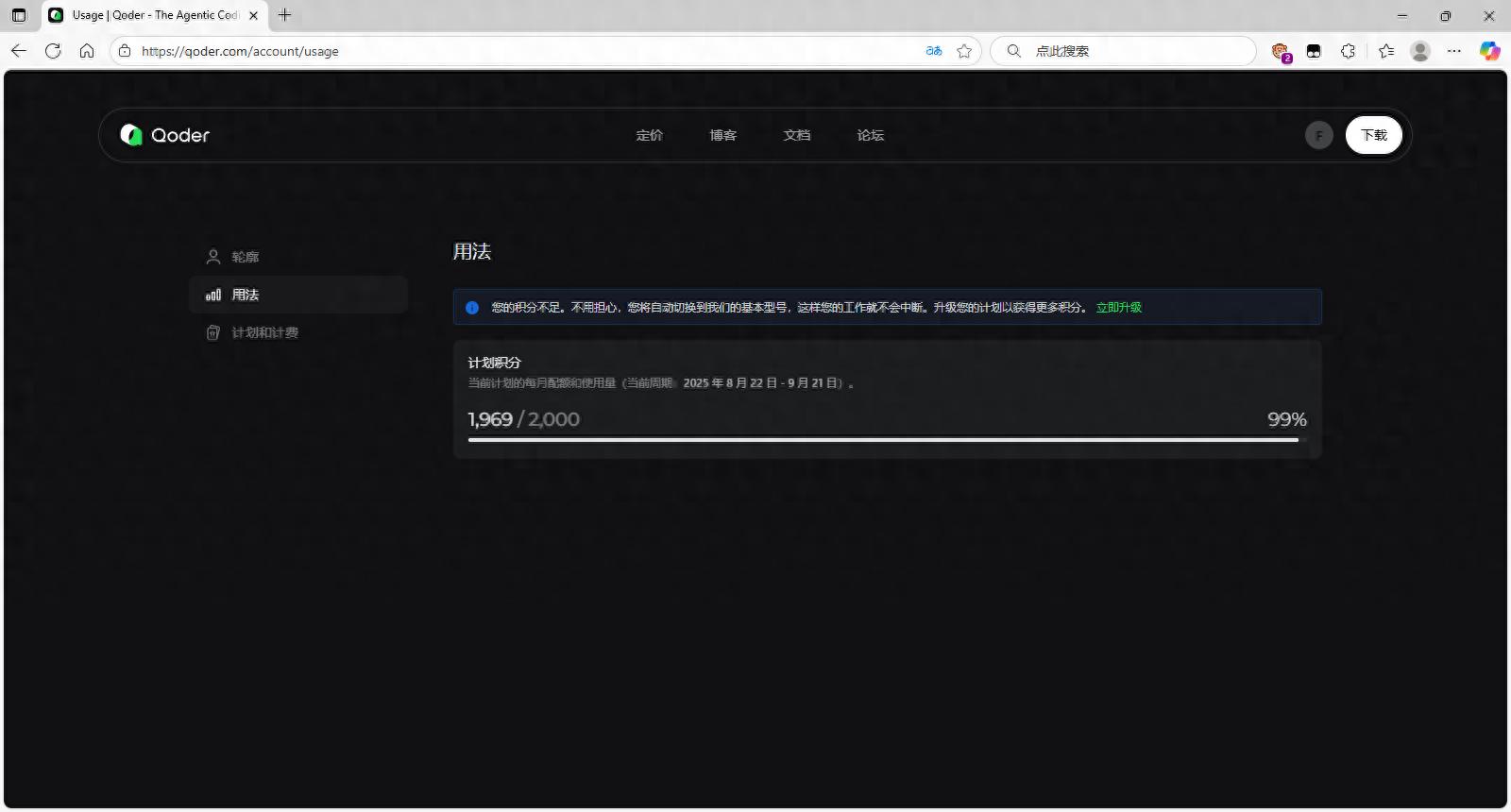Open a new browser tab
The width and height of the screenshot is (1511, 812).
284,15
